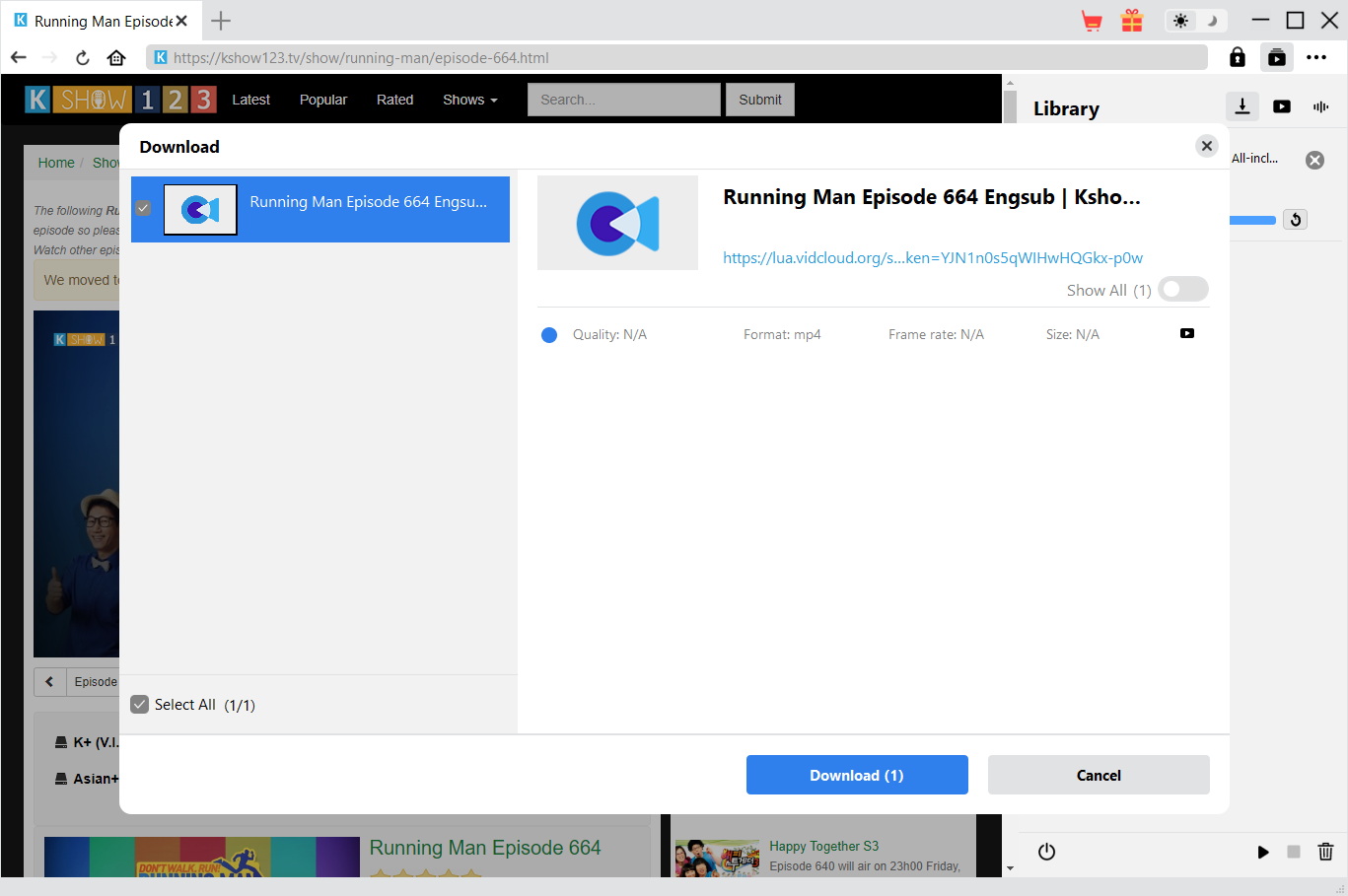The image size is (1348, 896).
Task: Click the Cancel button
Action: 1099,775
